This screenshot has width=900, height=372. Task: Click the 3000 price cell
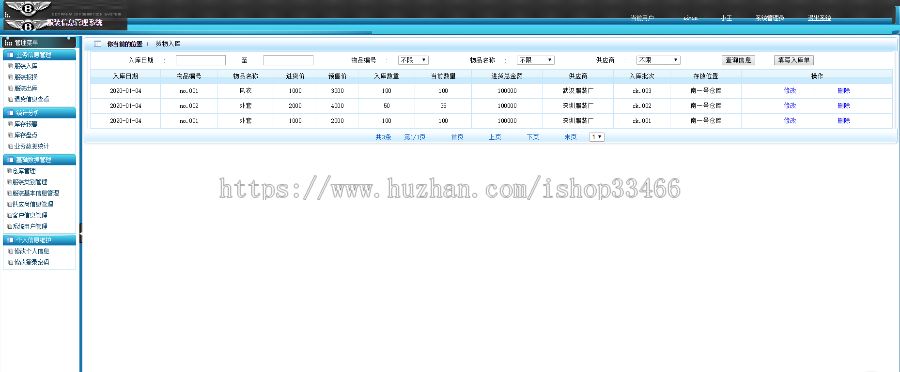point(337,91)
